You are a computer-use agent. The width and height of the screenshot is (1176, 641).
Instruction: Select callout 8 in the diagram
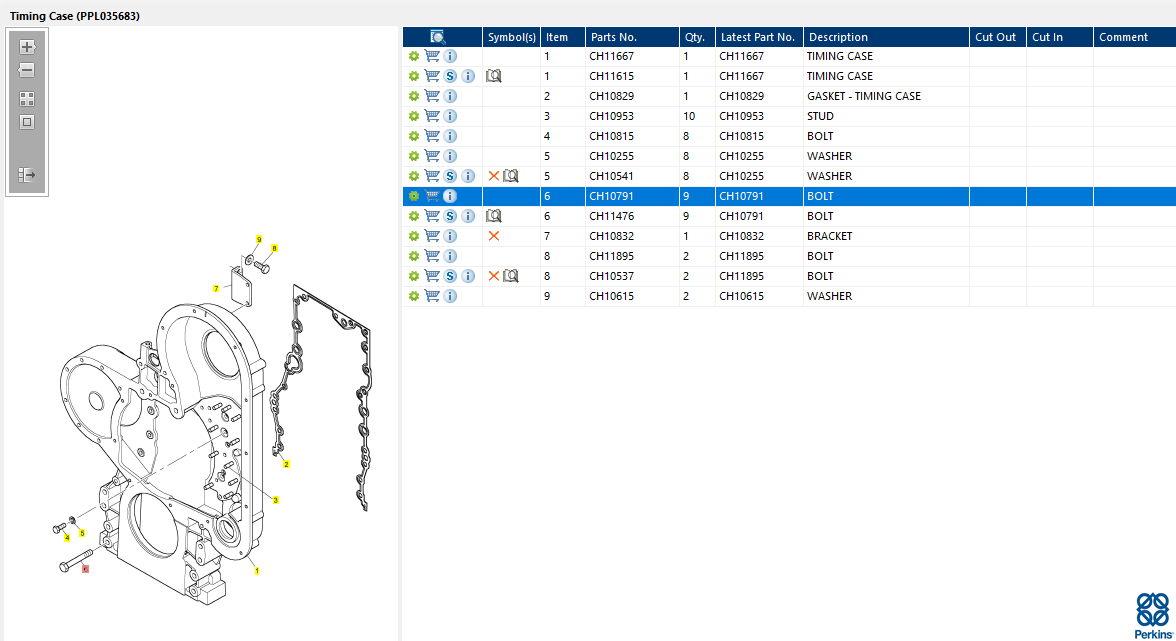point(274,248)
